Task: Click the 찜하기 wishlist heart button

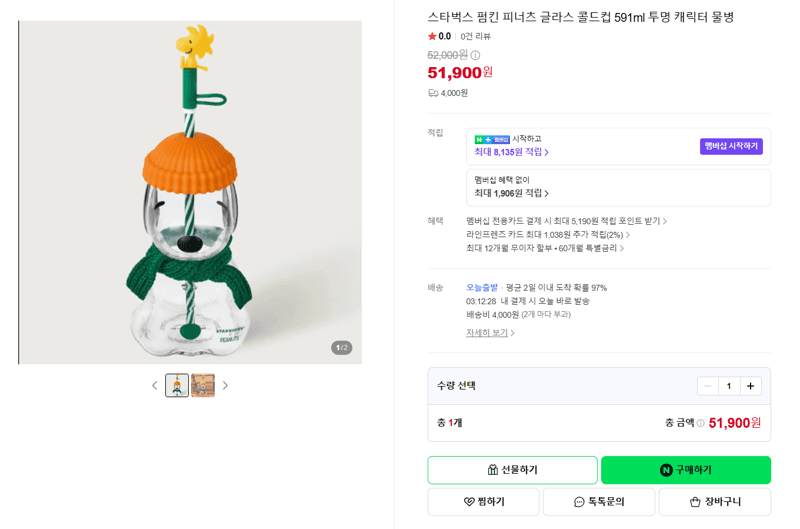Action: [x=483, y=502]
